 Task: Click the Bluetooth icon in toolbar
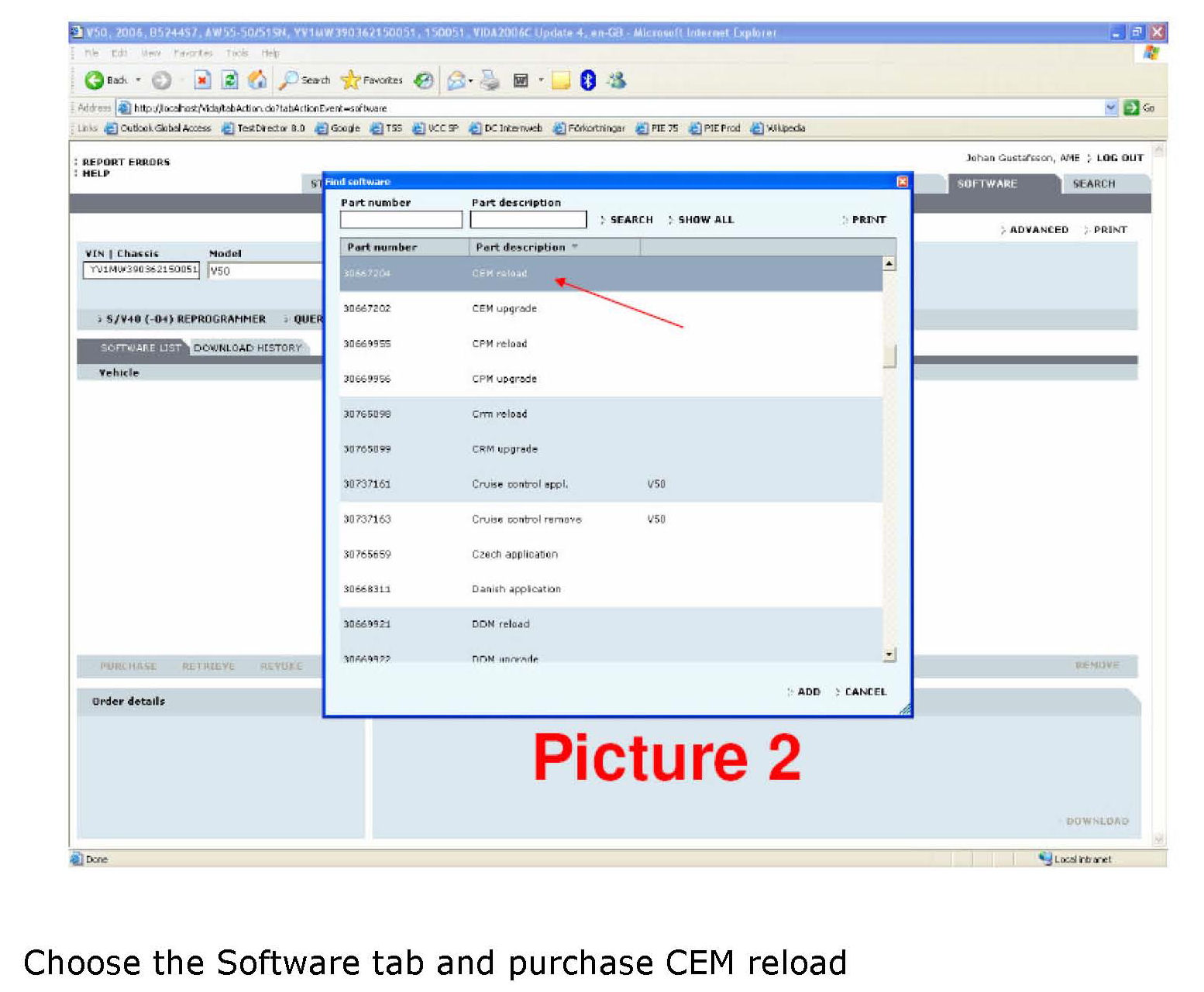coord(588,81)
